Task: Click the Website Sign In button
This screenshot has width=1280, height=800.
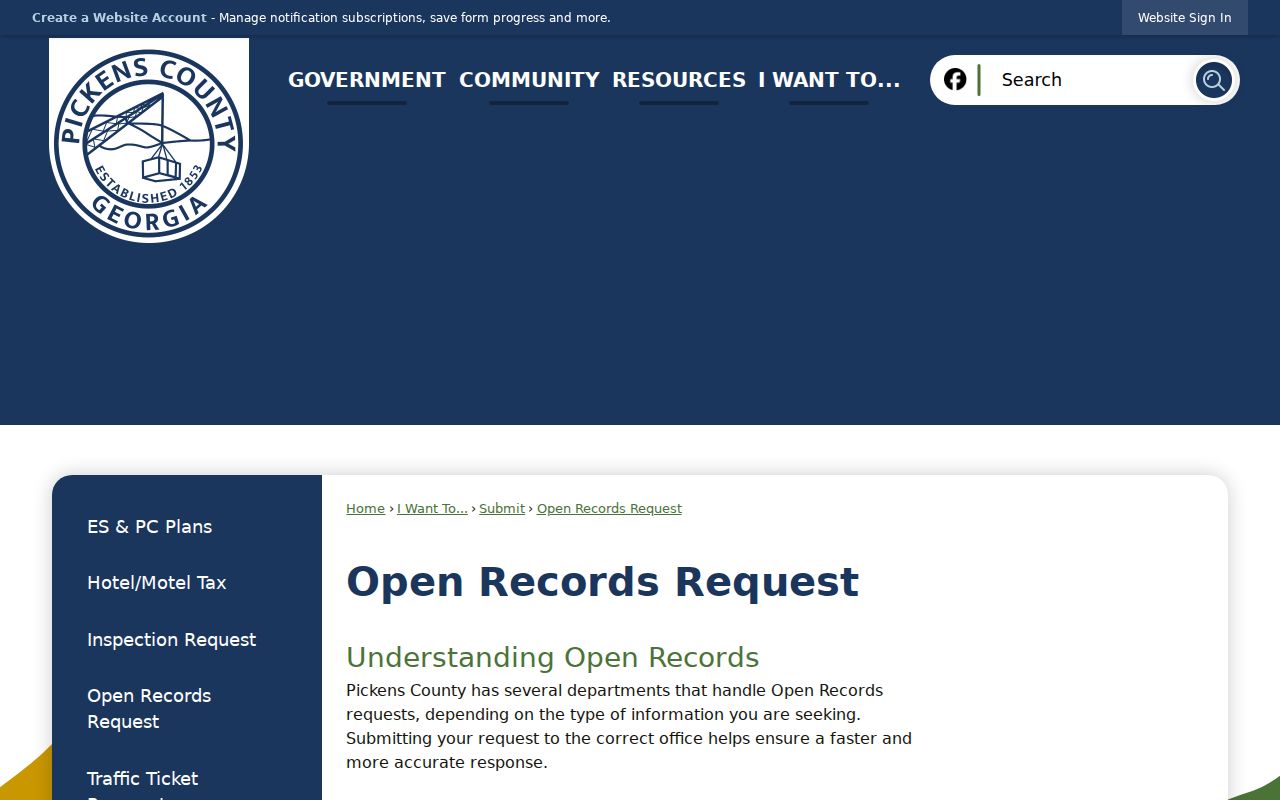Action: 1184,18
